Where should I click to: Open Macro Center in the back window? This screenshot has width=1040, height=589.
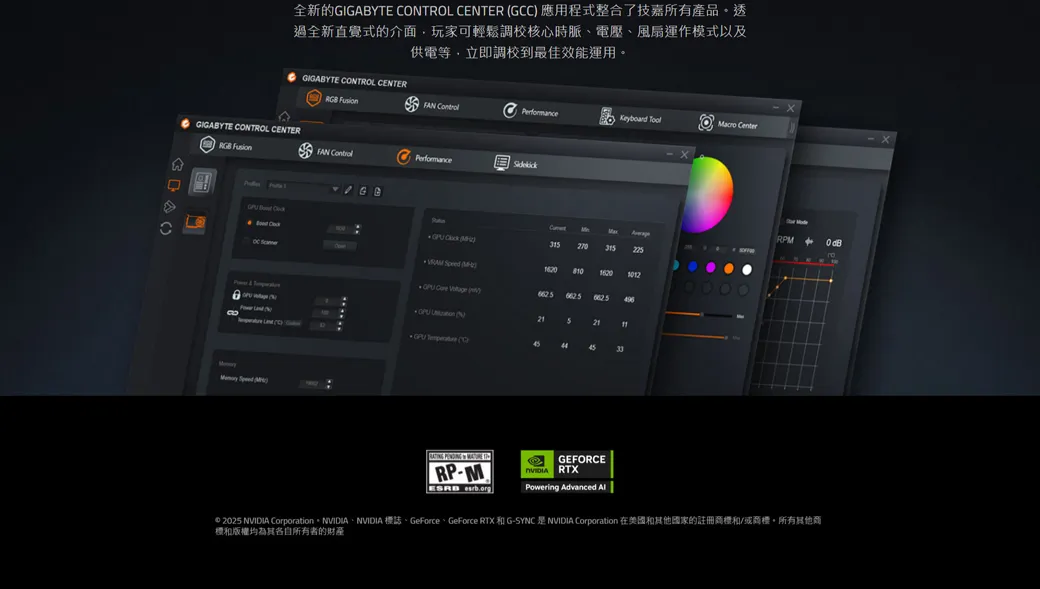tap(728, 123)
